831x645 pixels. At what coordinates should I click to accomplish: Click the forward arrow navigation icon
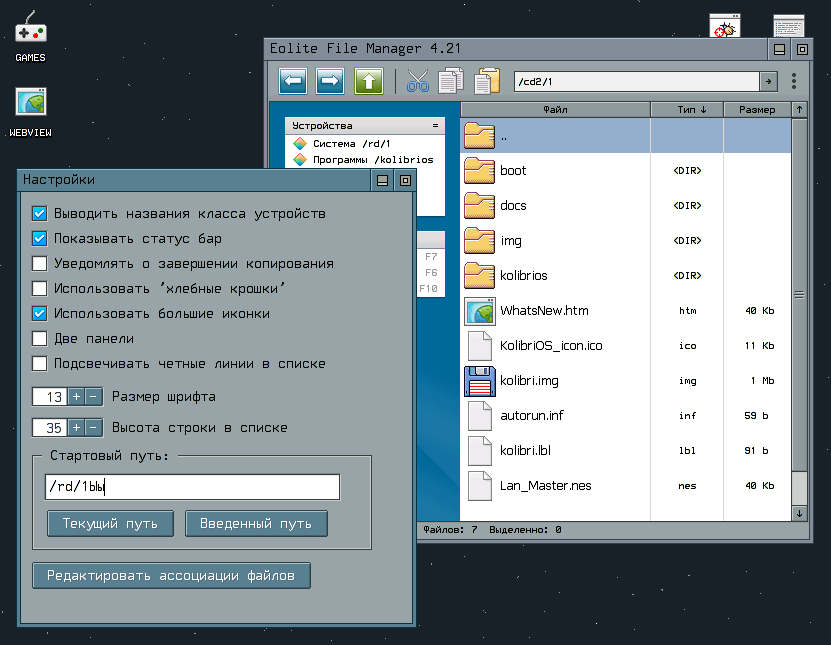coord(331,81)
